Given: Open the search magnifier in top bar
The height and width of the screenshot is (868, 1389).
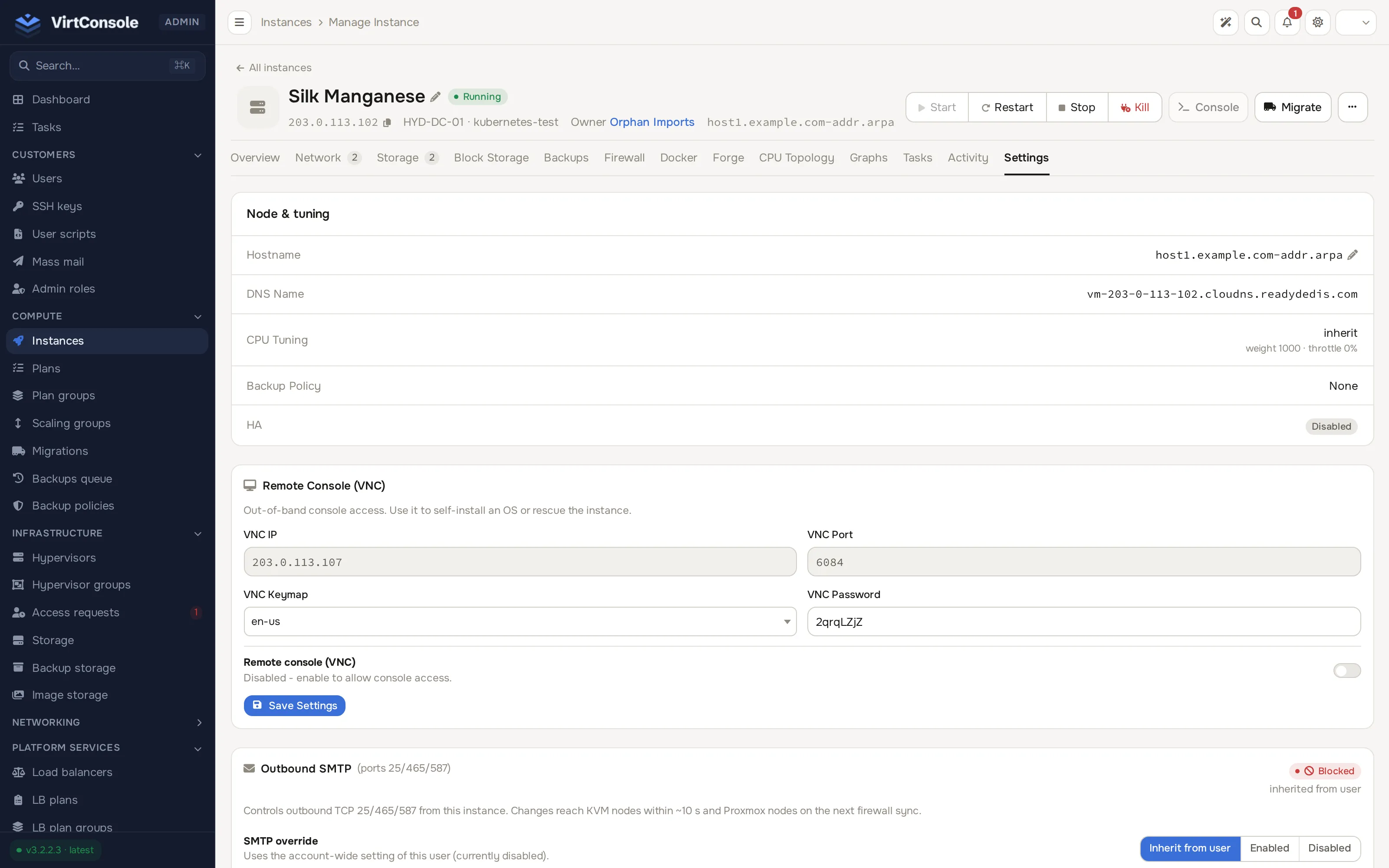Looking at the screenshot, I should pos(1257,23).
